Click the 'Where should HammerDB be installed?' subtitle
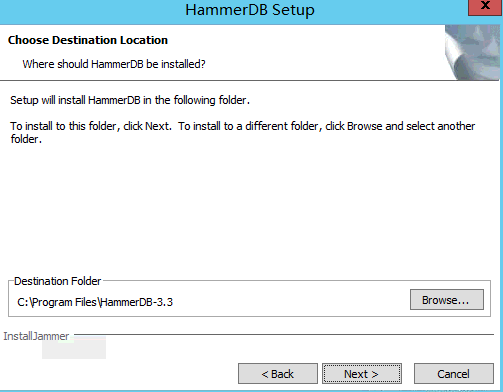The height and width of the screenshot is (392, 503). (114, 64)
